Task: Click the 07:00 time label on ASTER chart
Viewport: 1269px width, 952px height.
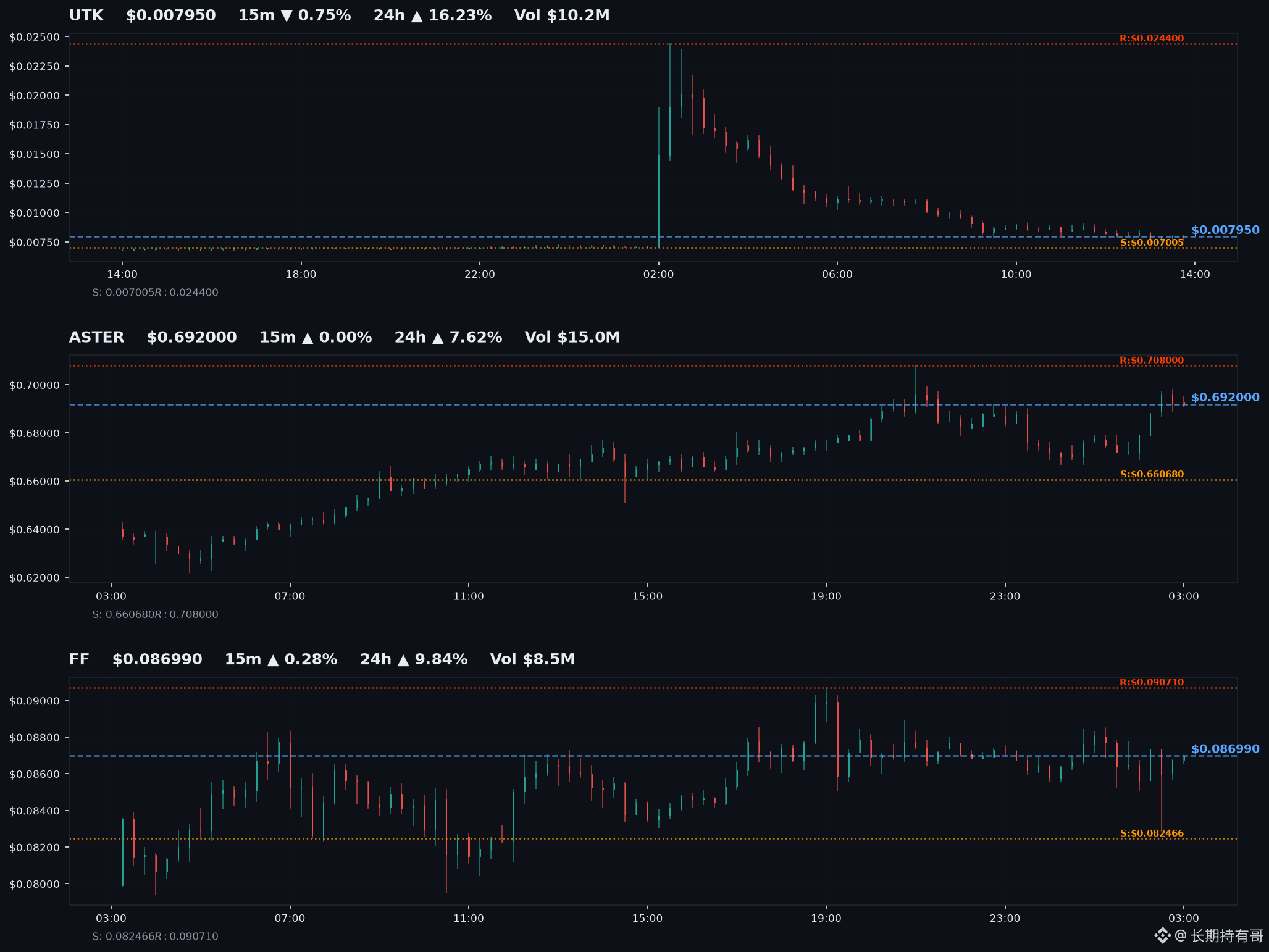Action: coord(290,596)
